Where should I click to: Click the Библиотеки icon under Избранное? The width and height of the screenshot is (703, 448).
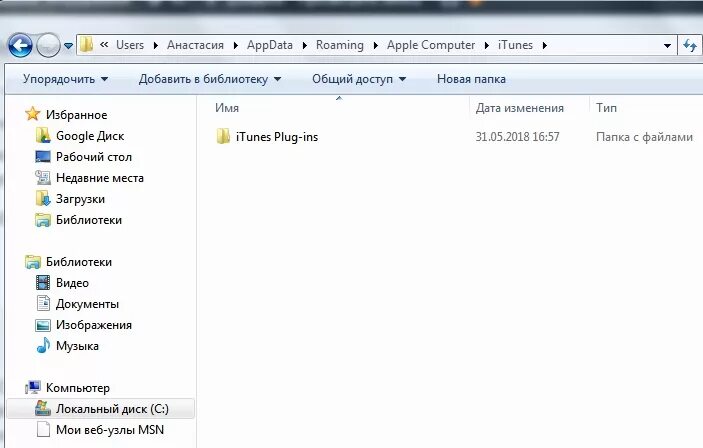pyautogui.click(x=43, y=220)
